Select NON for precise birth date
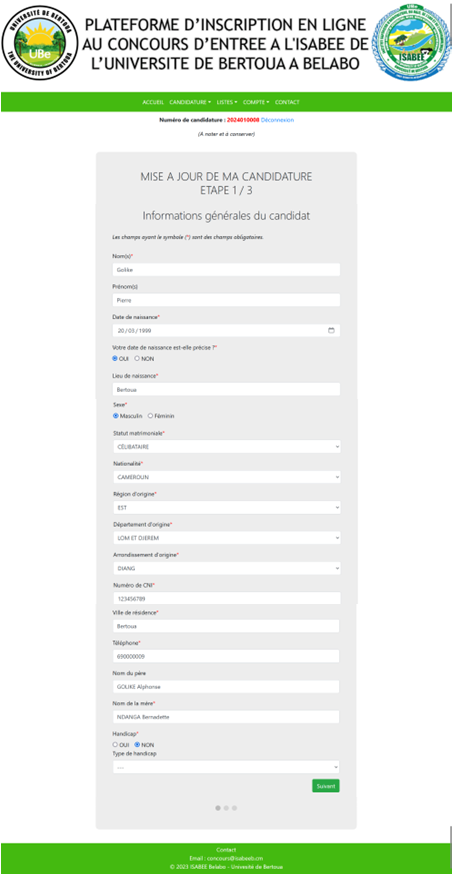452x875 pixels. [137, 359]
